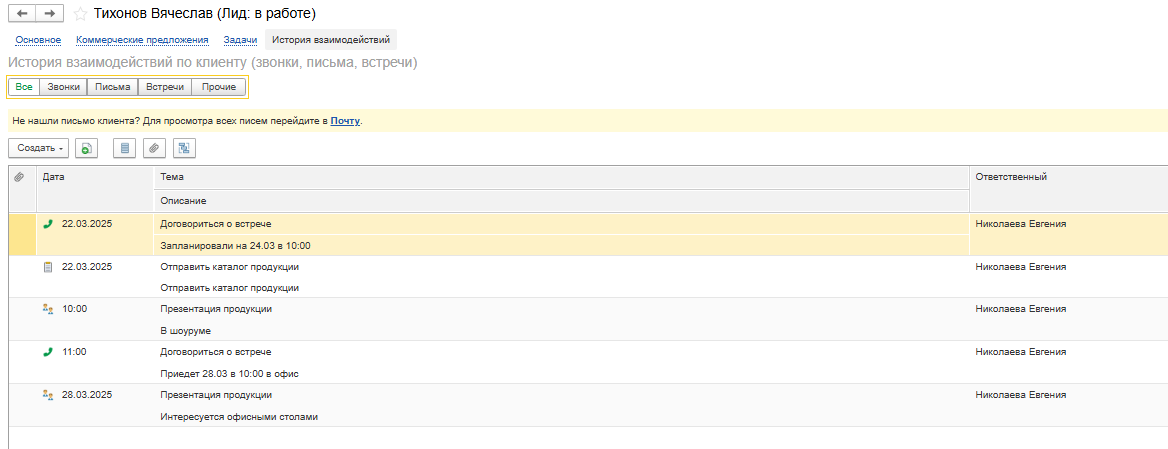This screenshot has width=1168, height=449.
Task: Add lead to favorites with star
Action: pyautogui.click(x=80, y=15)
